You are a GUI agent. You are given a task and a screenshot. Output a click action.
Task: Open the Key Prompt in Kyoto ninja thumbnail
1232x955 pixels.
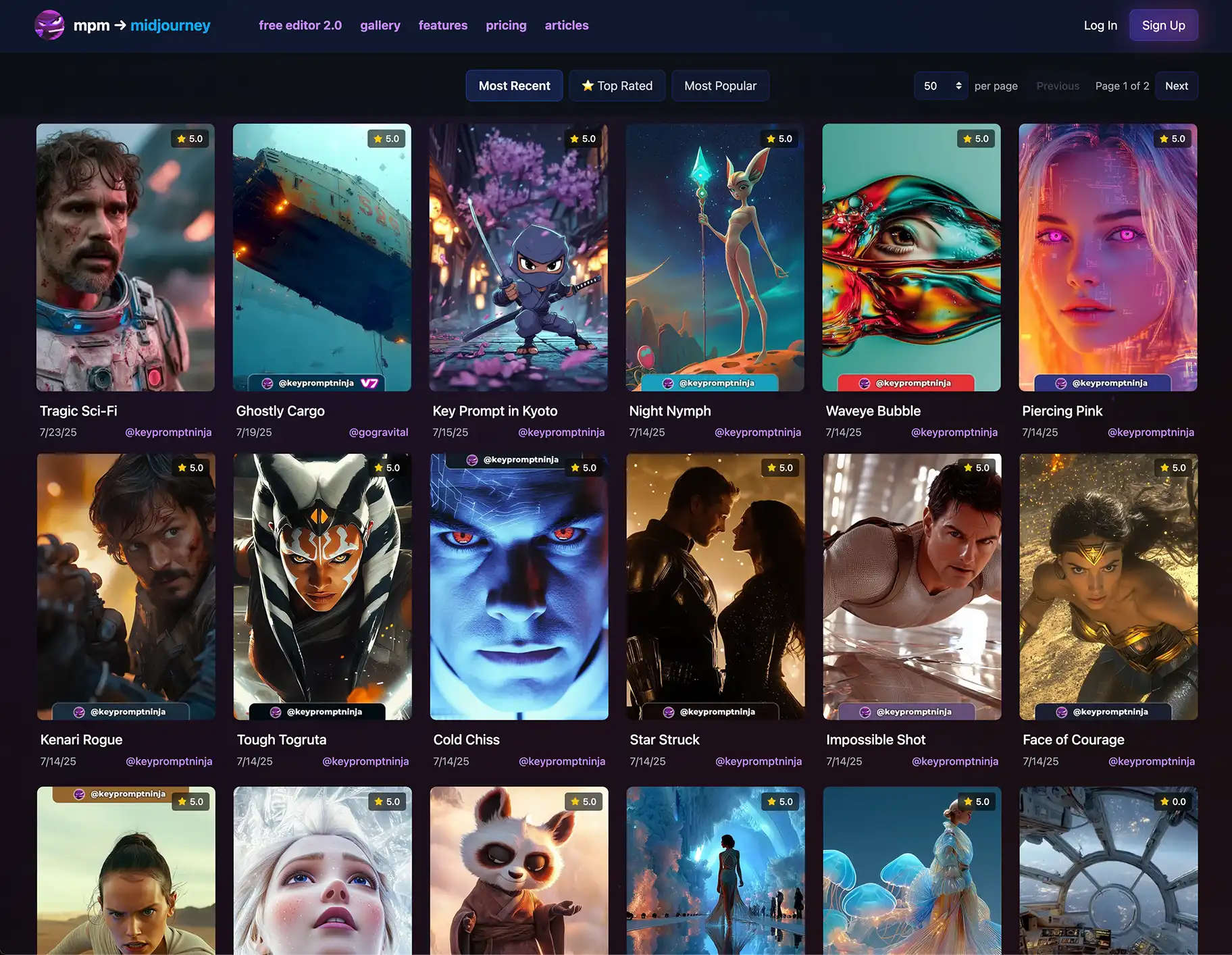click(x=519, y=257)
